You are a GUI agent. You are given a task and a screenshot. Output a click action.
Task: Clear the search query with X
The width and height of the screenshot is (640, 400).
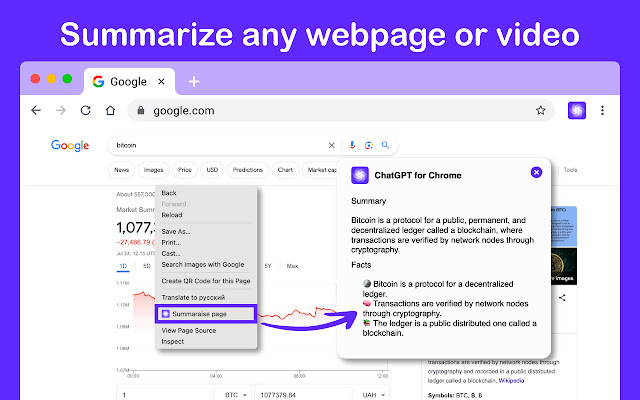pos(331,145)
